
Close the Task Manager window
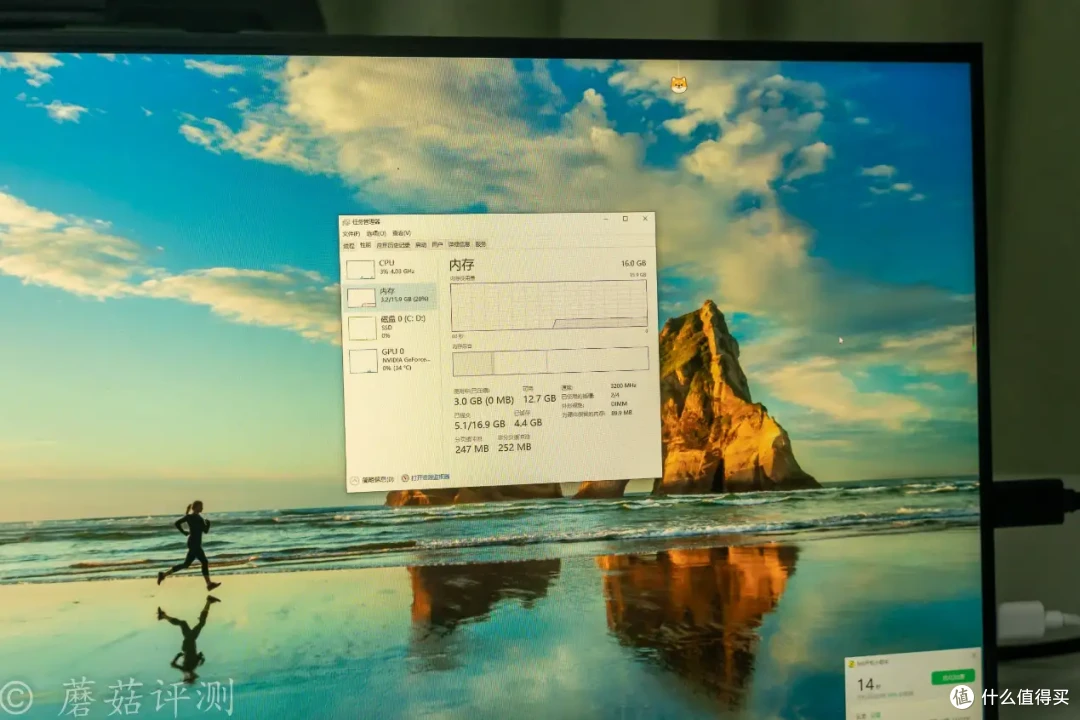pyautogui.click(x=645, y=218)
